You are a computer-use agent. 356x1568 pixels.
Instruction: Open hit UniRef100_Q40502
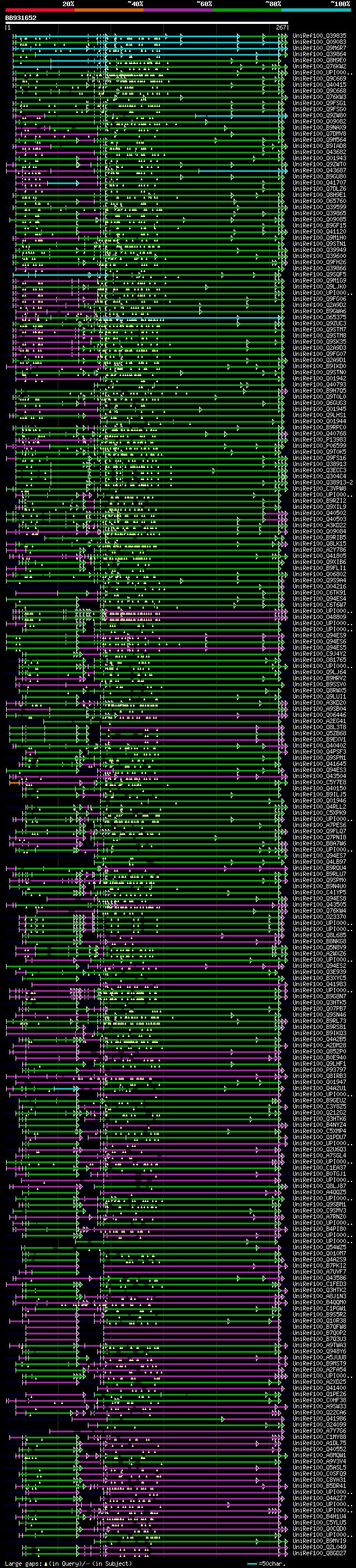coord(319,513)
